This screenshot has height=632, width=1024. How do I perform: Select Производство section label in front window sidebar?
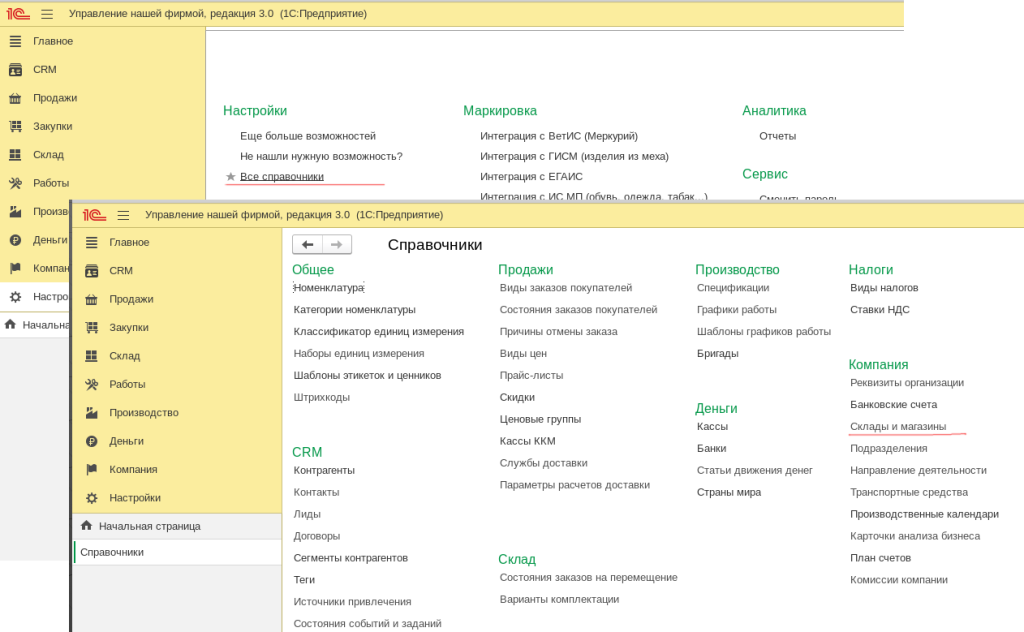pyautogui.click(x=144, y=413)
